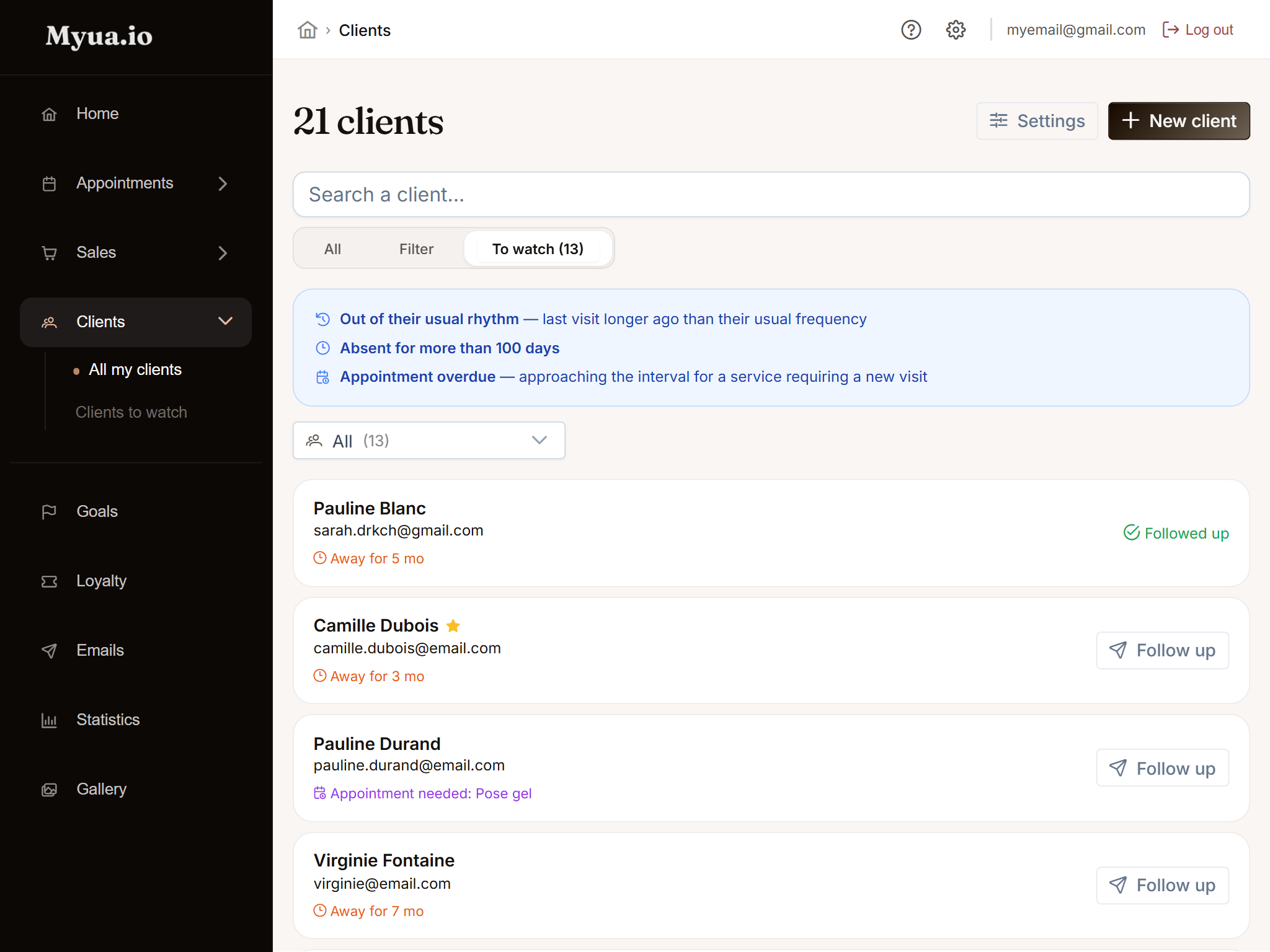Click the sliders icon in Settings button
1270x952 pixels.
998,120
